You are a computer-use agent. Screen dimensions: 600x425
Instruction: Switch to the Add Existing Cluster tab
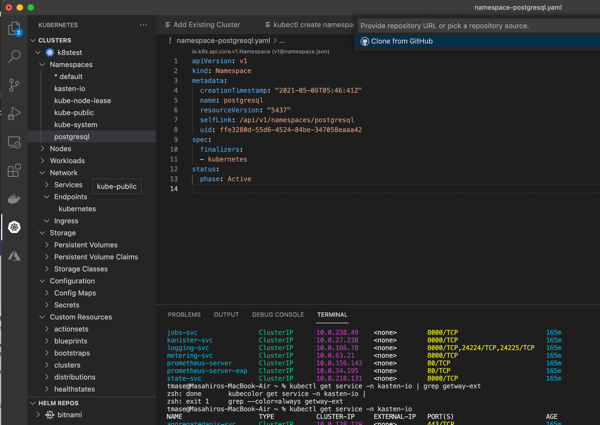205,25
